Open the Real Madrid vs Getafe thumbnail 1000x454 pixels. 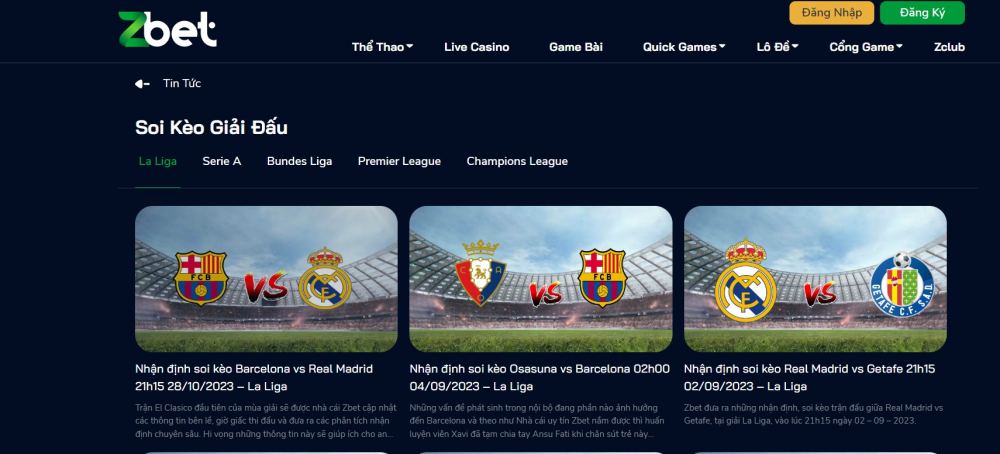point(815,279)
